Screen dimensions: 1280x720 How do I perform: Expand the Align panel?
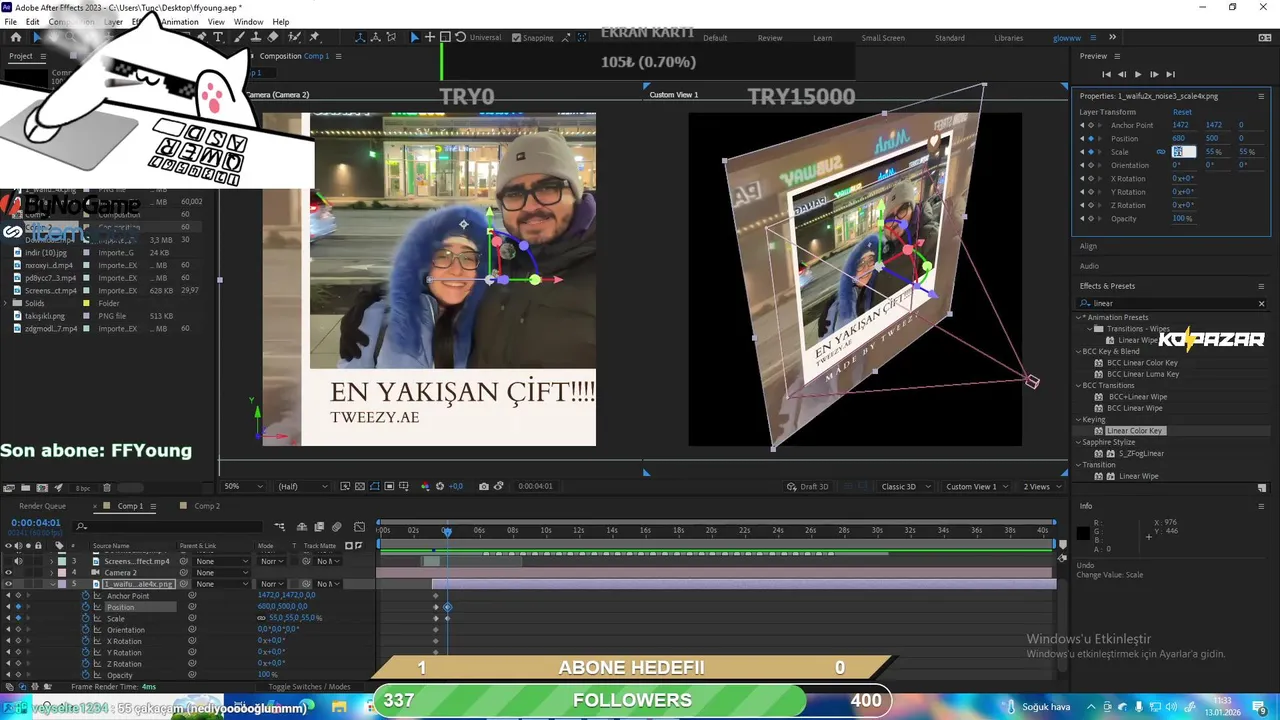[1088, 246]
